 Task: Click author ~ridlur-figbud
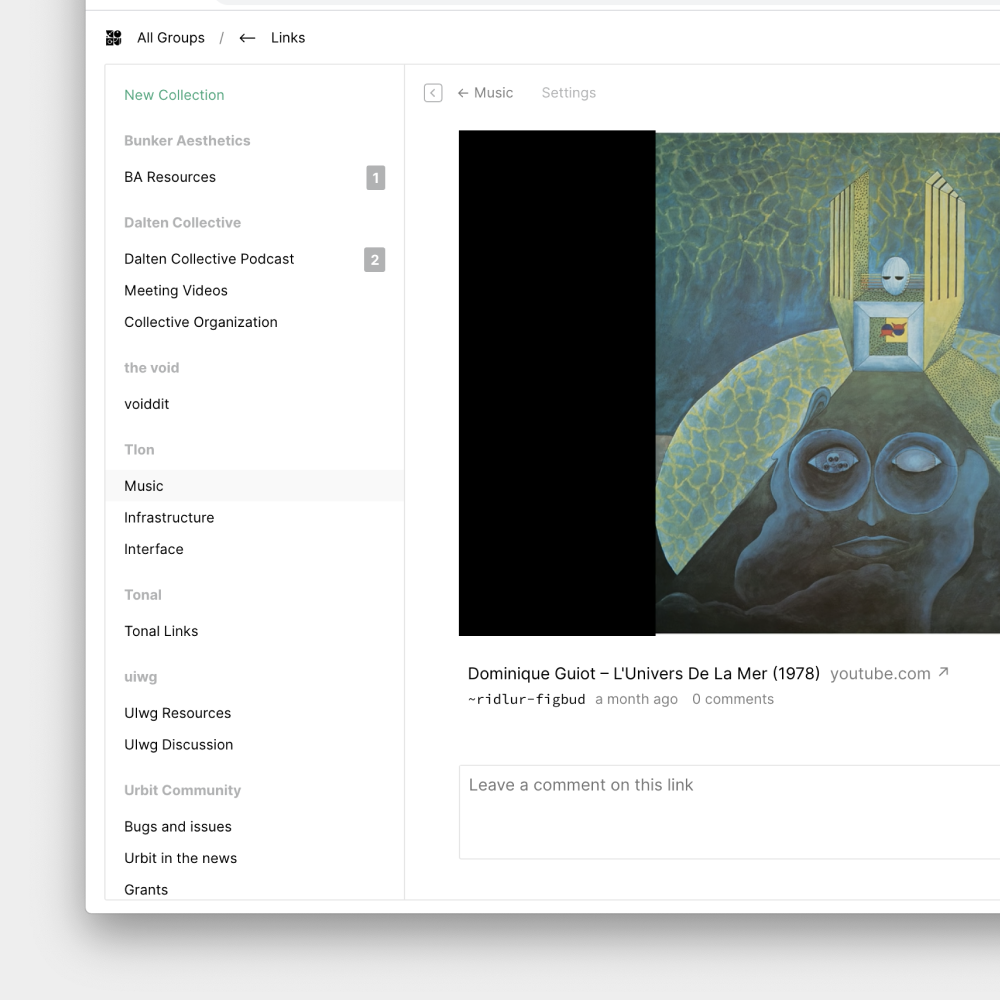click(x=527, y=700)
